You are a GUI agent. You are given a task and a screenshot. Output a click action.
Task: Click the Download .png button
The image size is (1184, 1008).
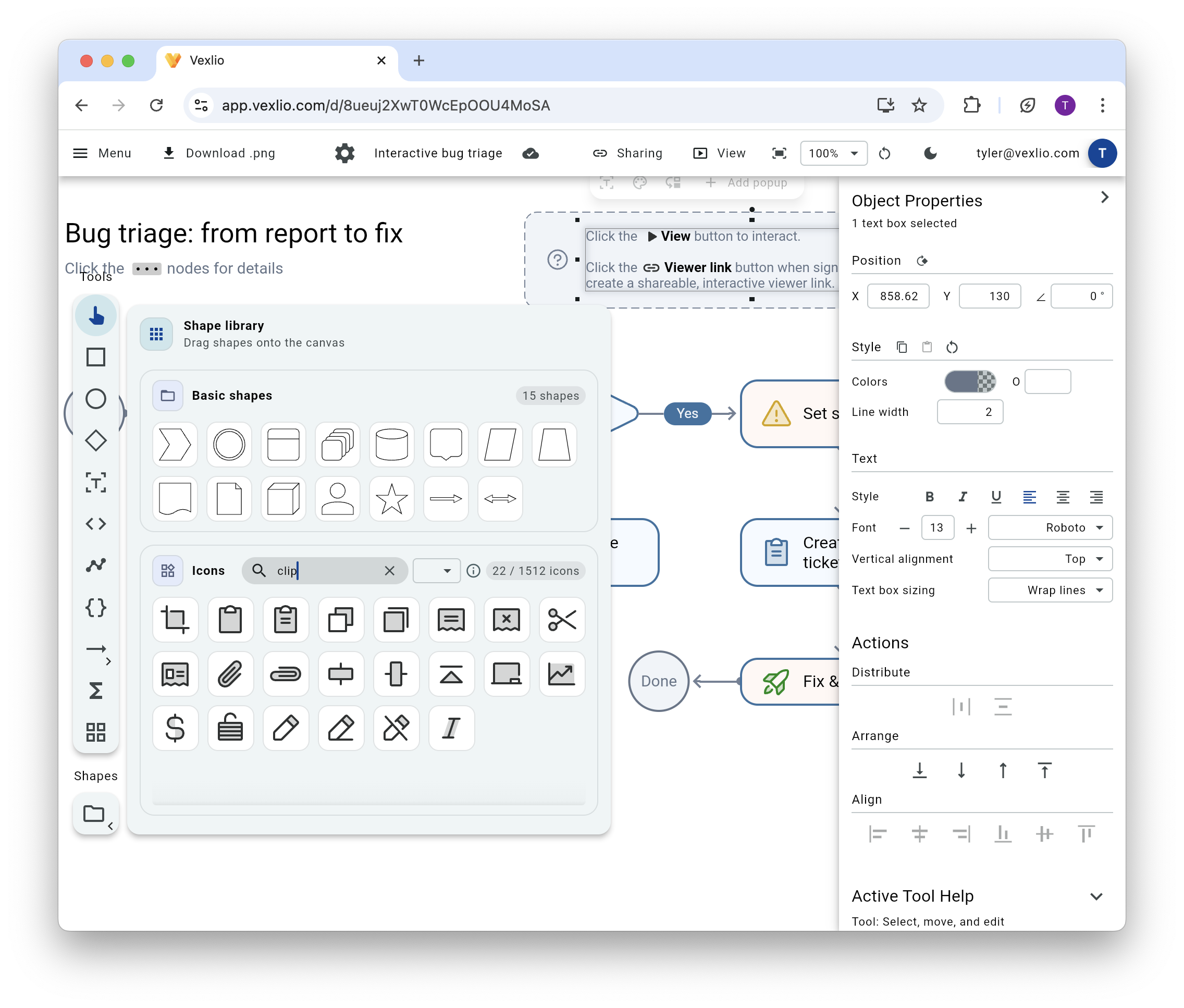tap(219, 153)
